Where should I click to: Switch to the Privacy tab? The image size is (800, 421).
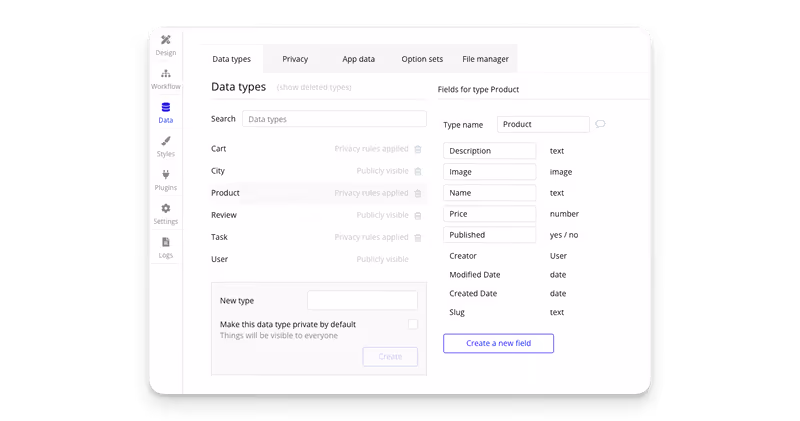295,59
